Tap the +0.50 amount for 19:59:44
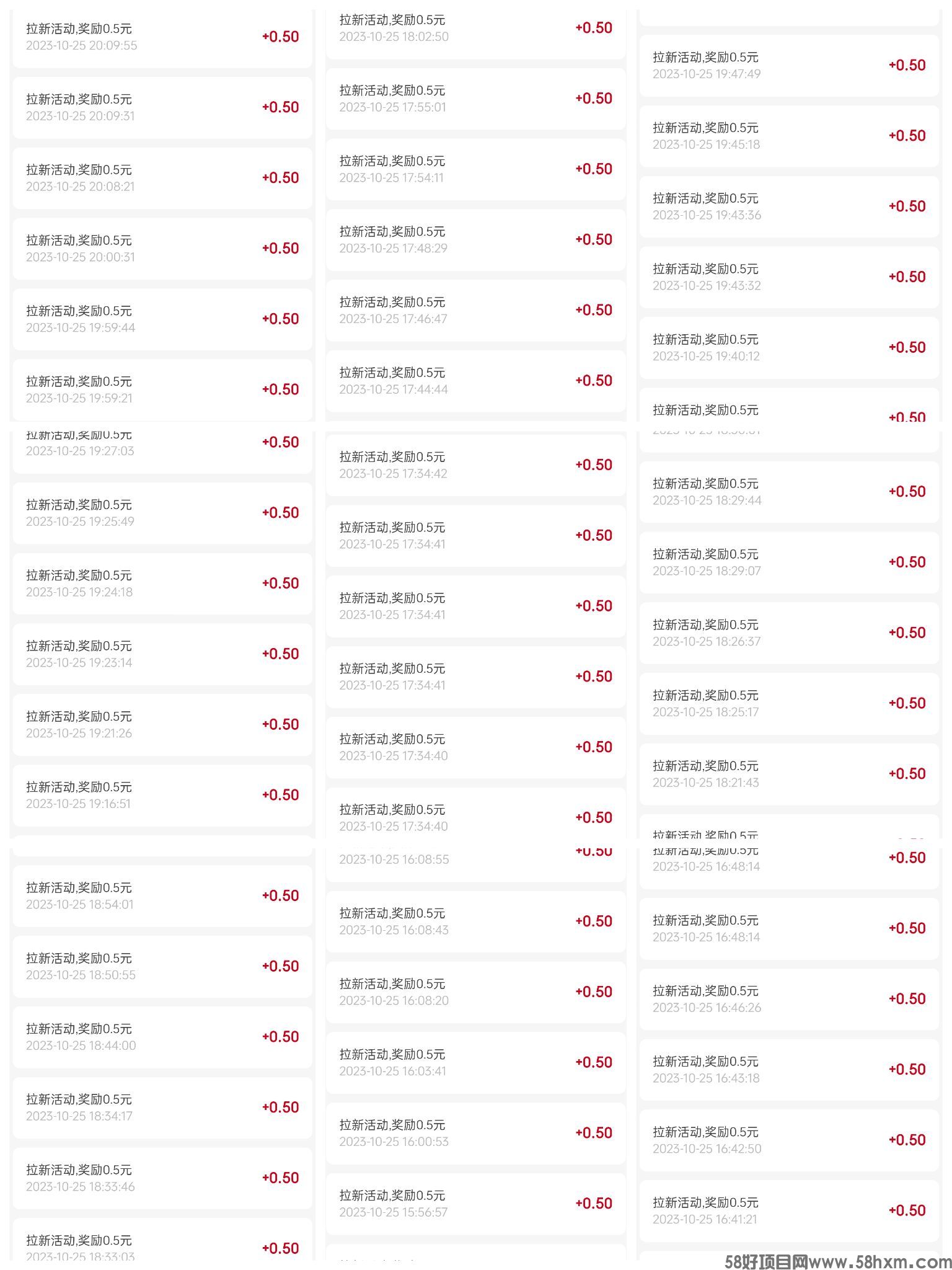This screenshot has height=1270, width=952. tap(280, 319)
